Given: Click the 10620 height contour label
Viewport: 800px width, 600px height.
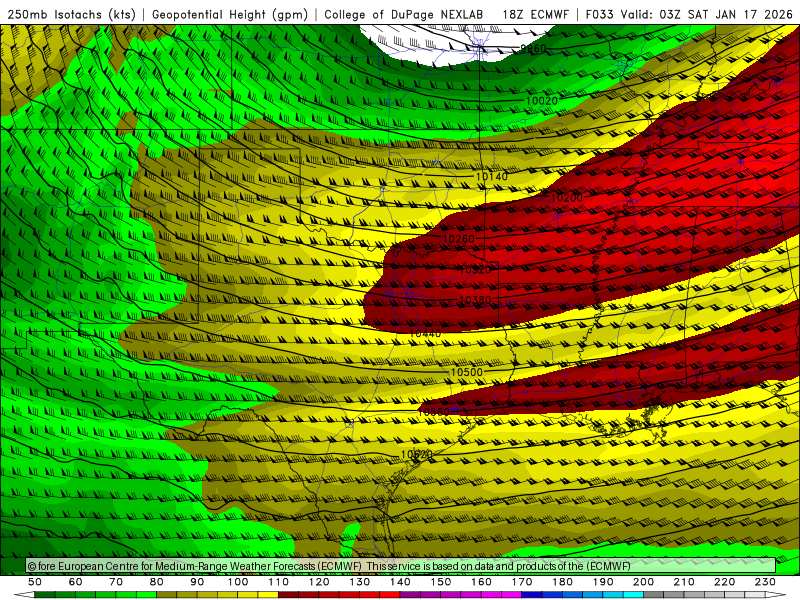Looking at the screenshot, I should 417,454.
